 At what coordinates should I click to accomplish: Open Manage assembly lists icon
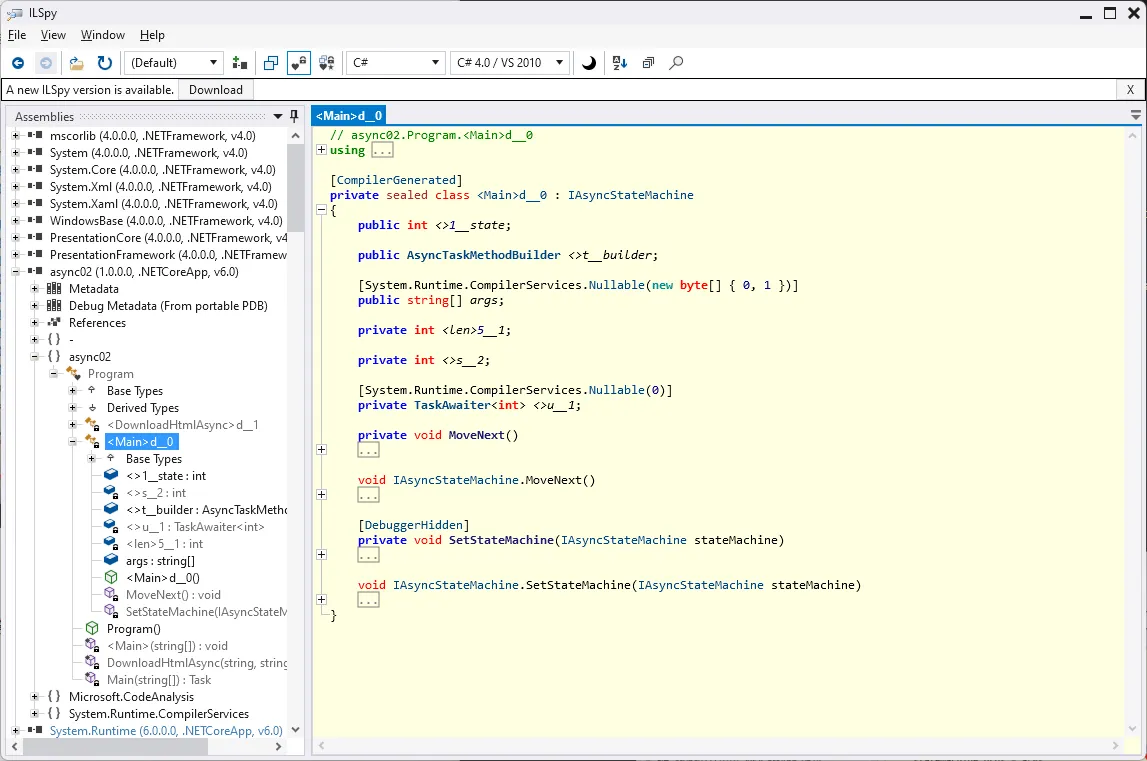click(239, 63)
